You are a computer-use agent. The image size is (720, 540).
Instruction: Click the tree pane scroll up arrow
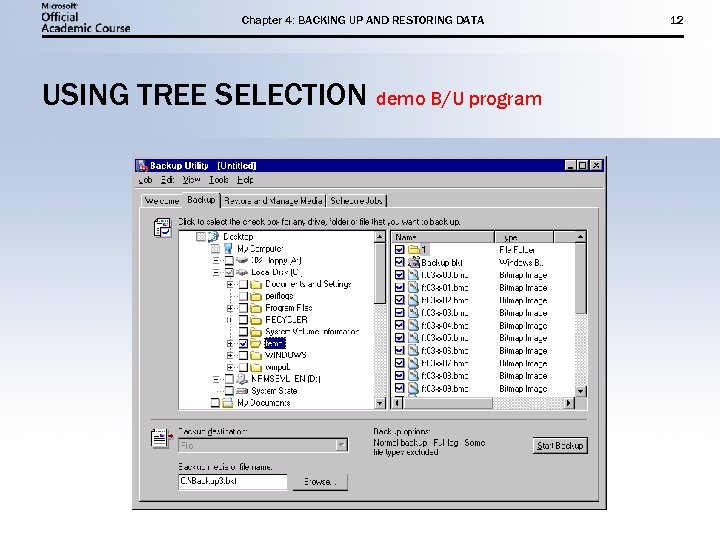(380, 237)
